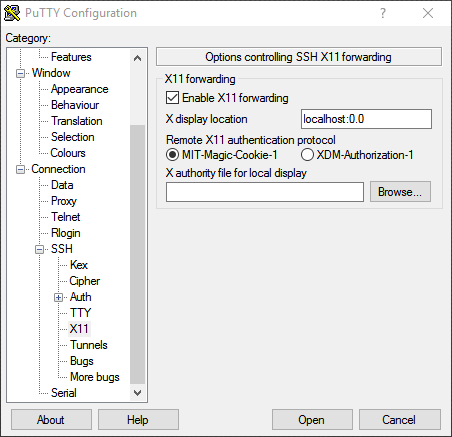Select the Kex category under SSH

(x=79, y=265)
